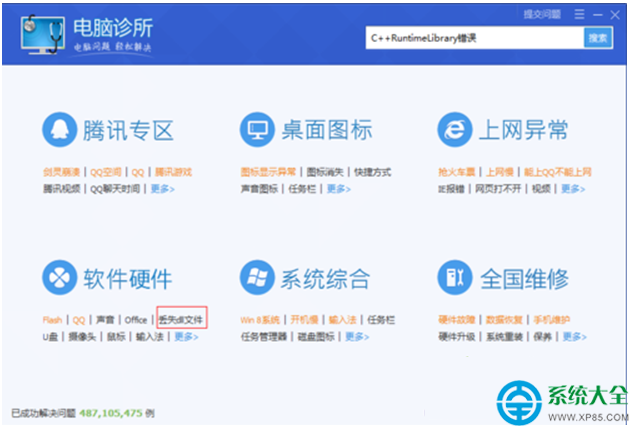Open the U盘 link
The image size is (631, 428).
[x=50, y=337]
